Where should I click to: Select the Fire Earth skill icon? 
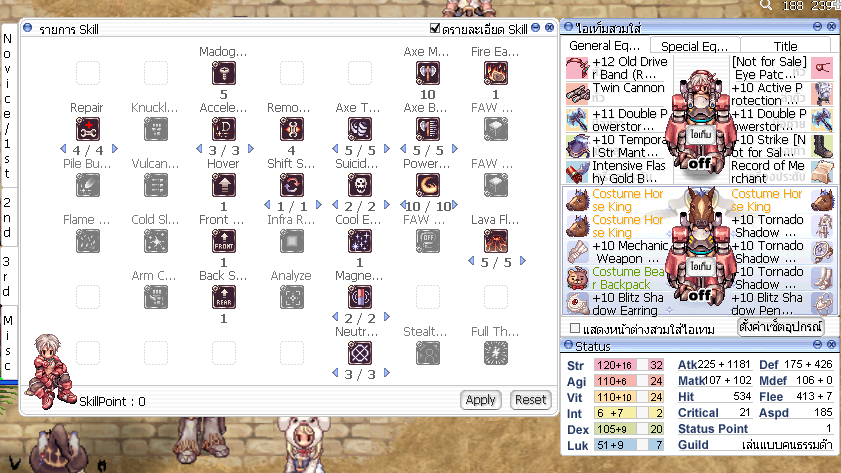(496, 73)
